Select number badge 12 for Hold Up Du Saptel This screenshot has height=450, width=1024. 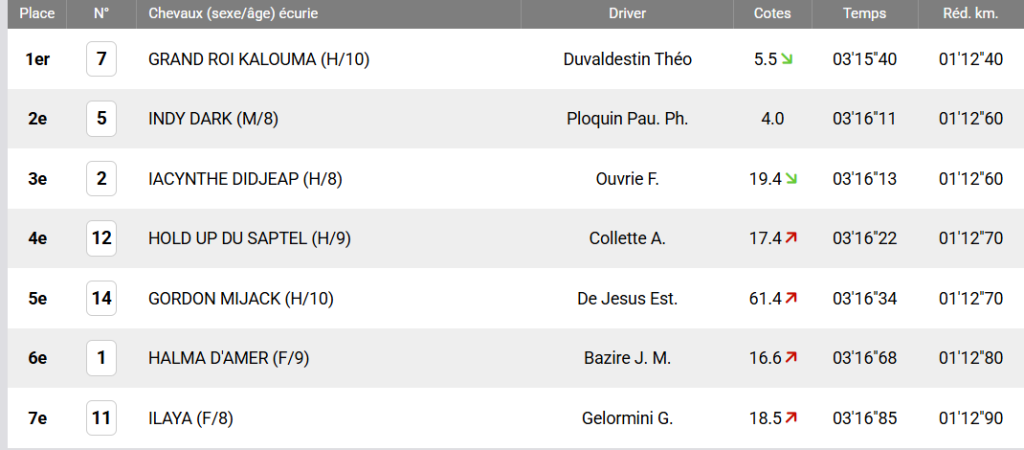(101, 238)
